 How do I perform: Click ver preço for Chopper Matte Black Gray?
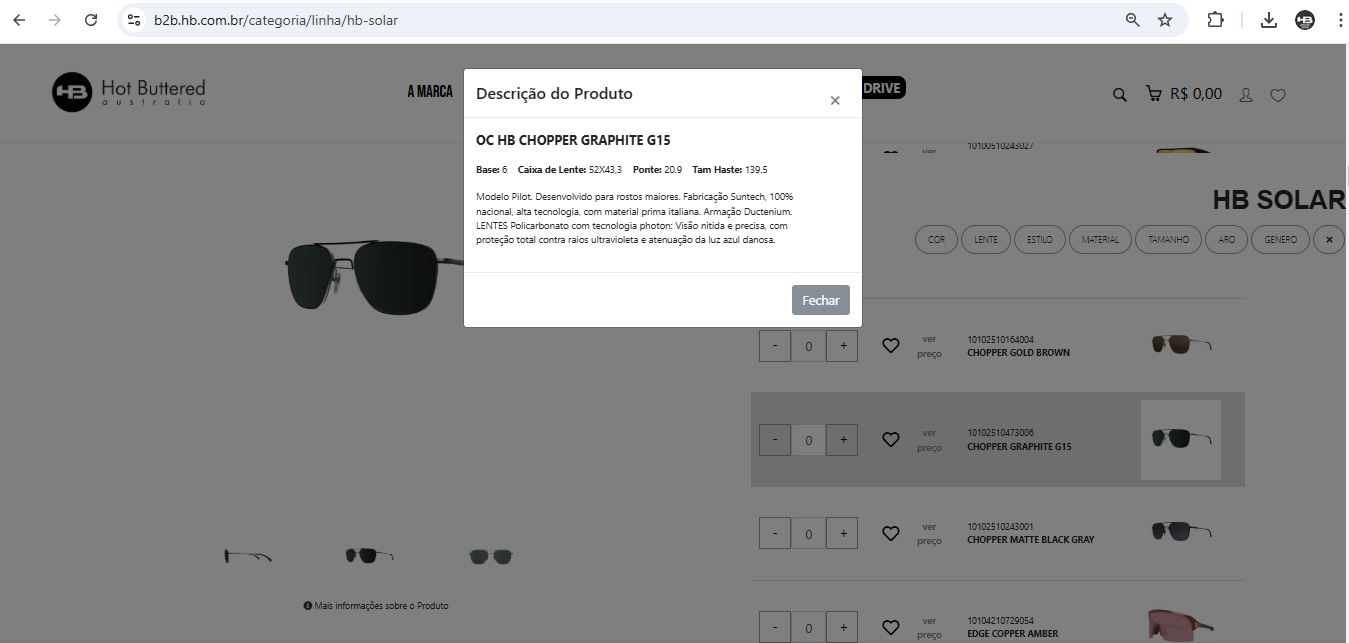point(929,533)
